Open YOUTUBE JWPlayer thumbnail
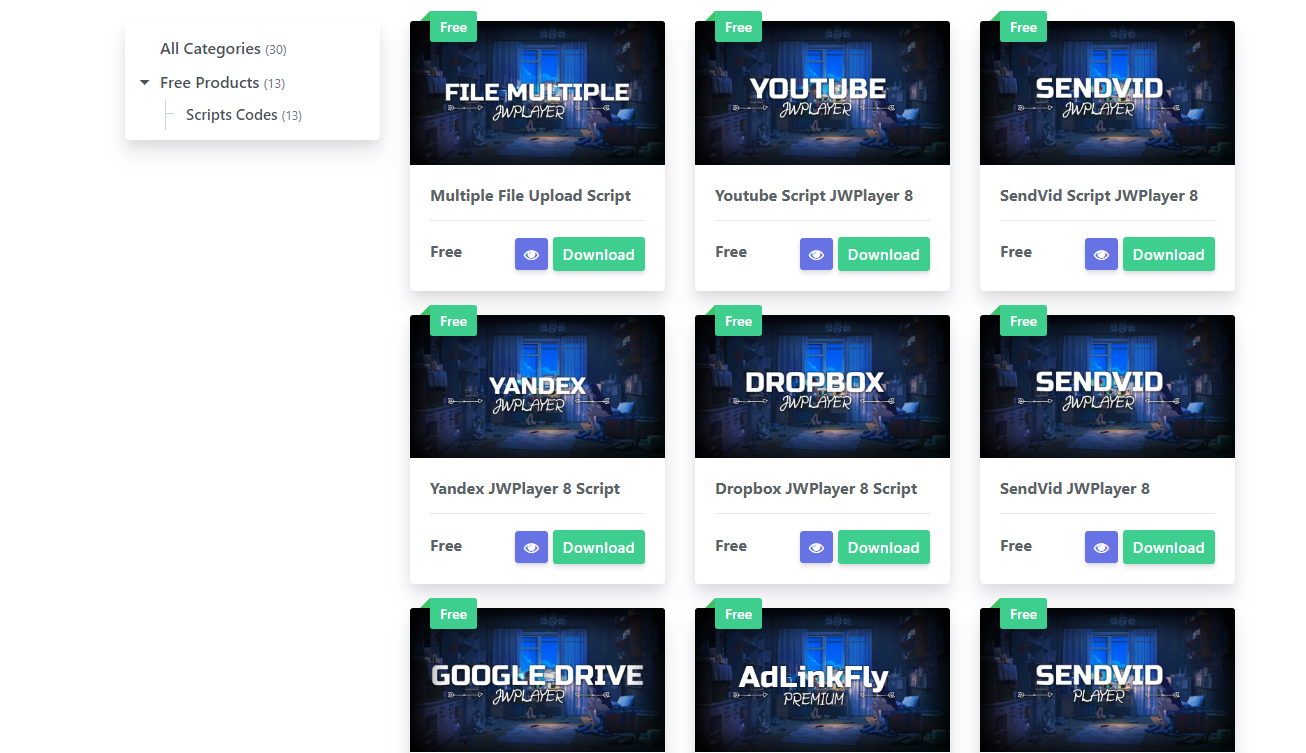Viewport: 1306px width, 753px height. point(822,93)
